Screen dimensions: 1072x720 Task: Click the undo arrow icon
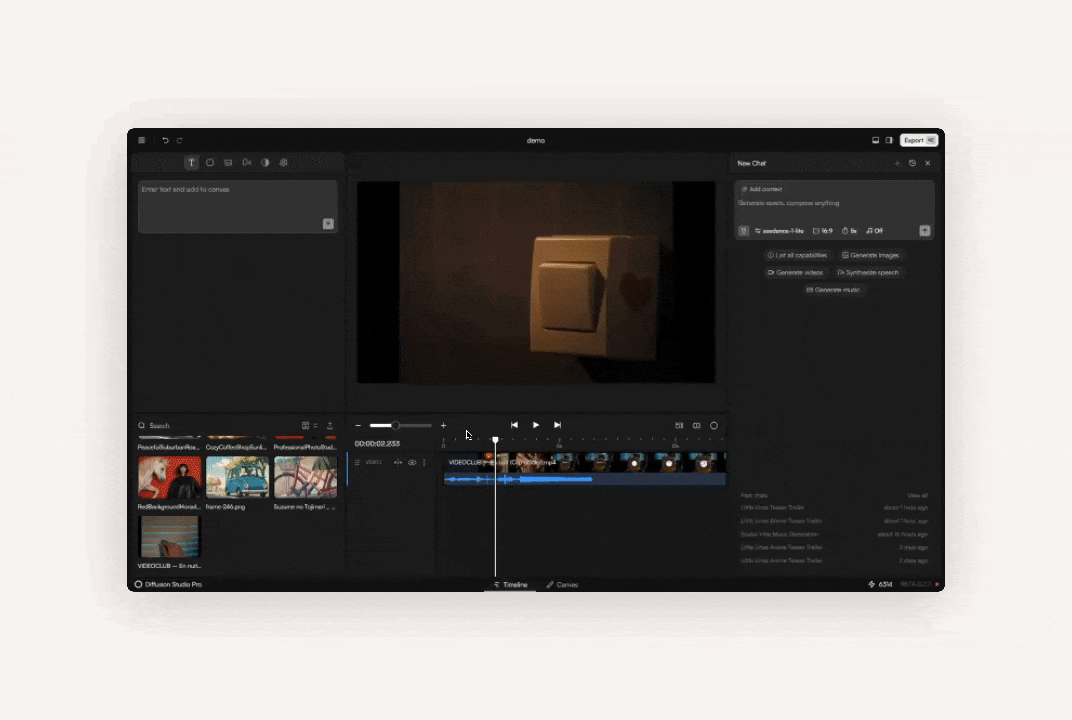coord(165,140)
